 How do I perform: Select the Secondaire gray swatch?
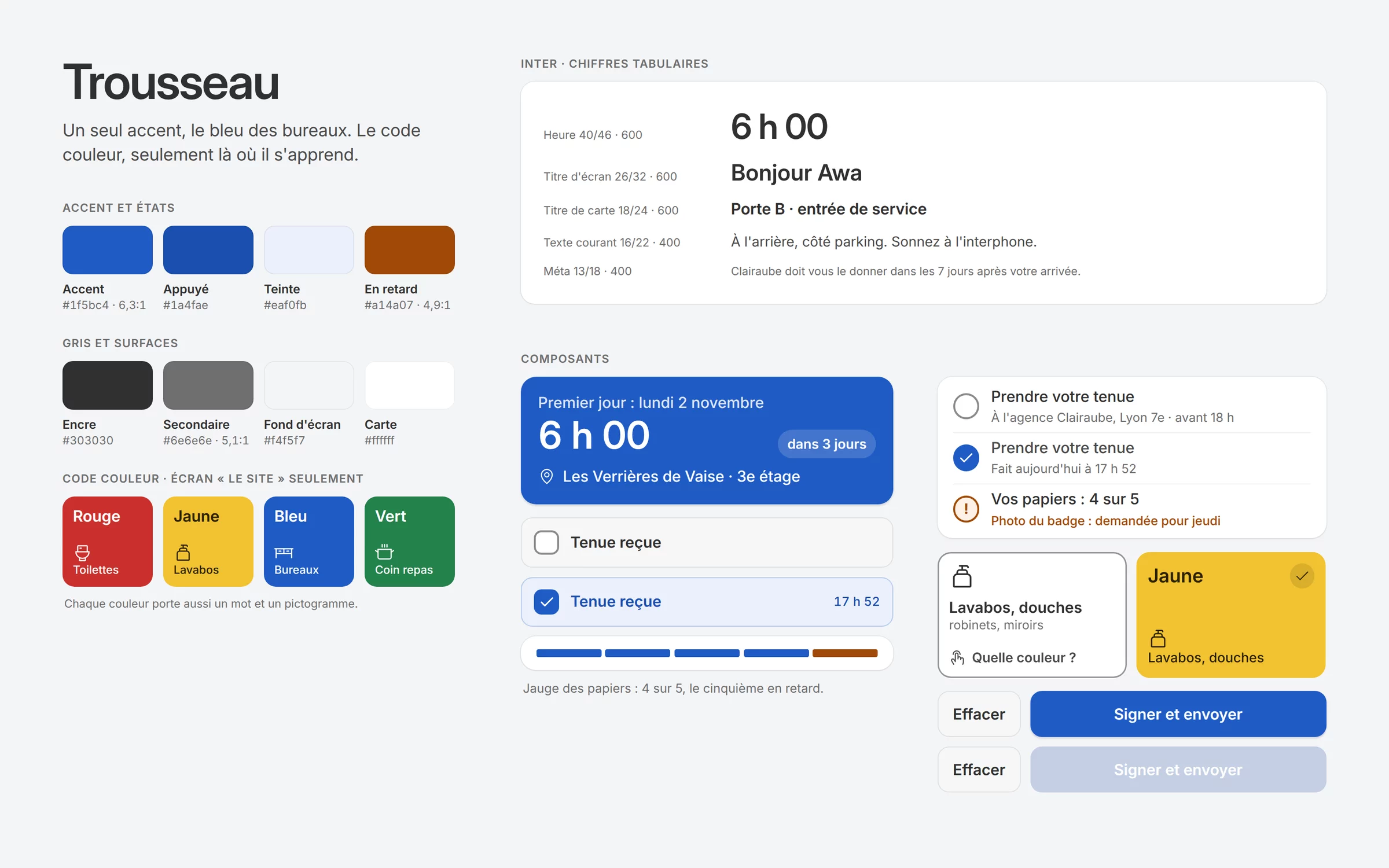(208, 385)
